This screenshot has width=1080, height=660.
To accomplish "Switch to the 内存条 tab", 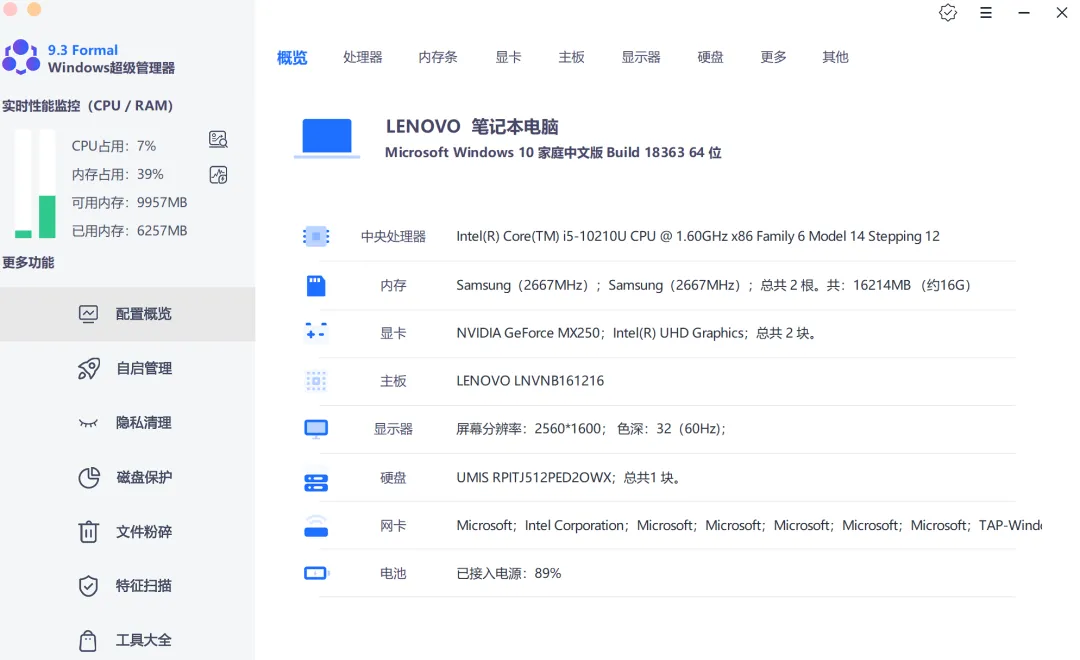I will (x=438, y=58).
